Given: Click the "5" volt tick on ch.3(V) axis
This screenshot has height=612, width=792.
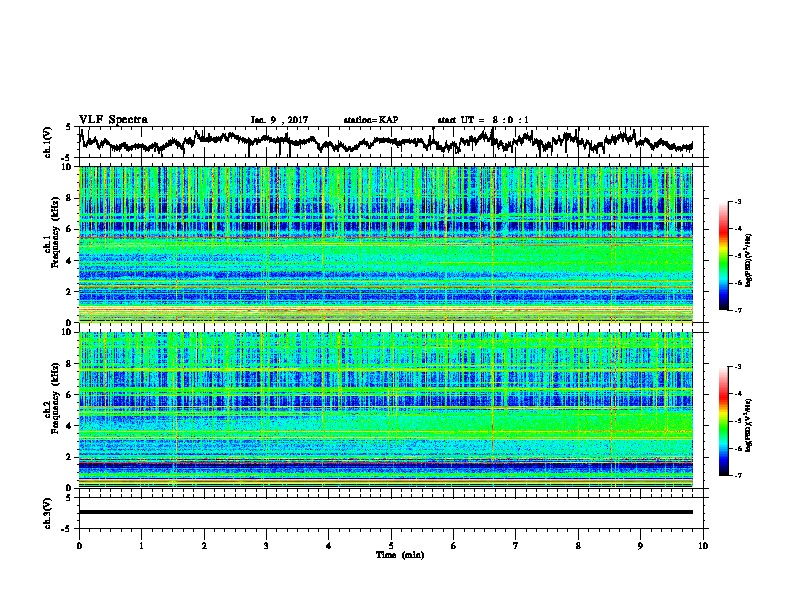Looking at the screenshot, I should click(69, 498).
